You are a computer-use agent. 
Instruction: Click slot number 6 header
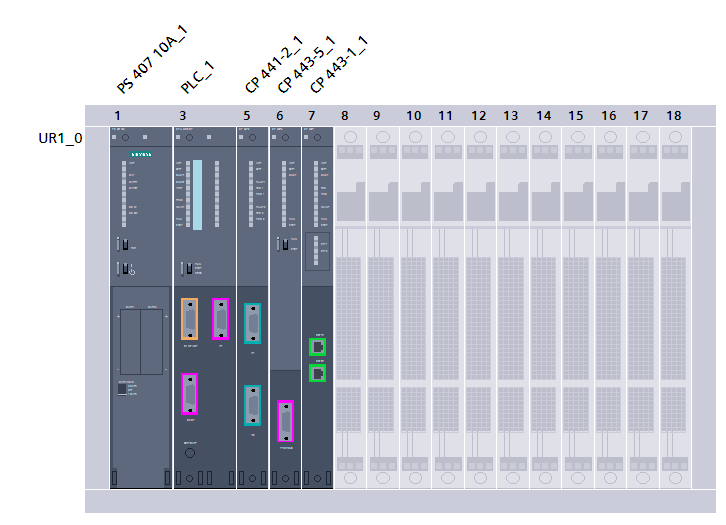(280, 116)
